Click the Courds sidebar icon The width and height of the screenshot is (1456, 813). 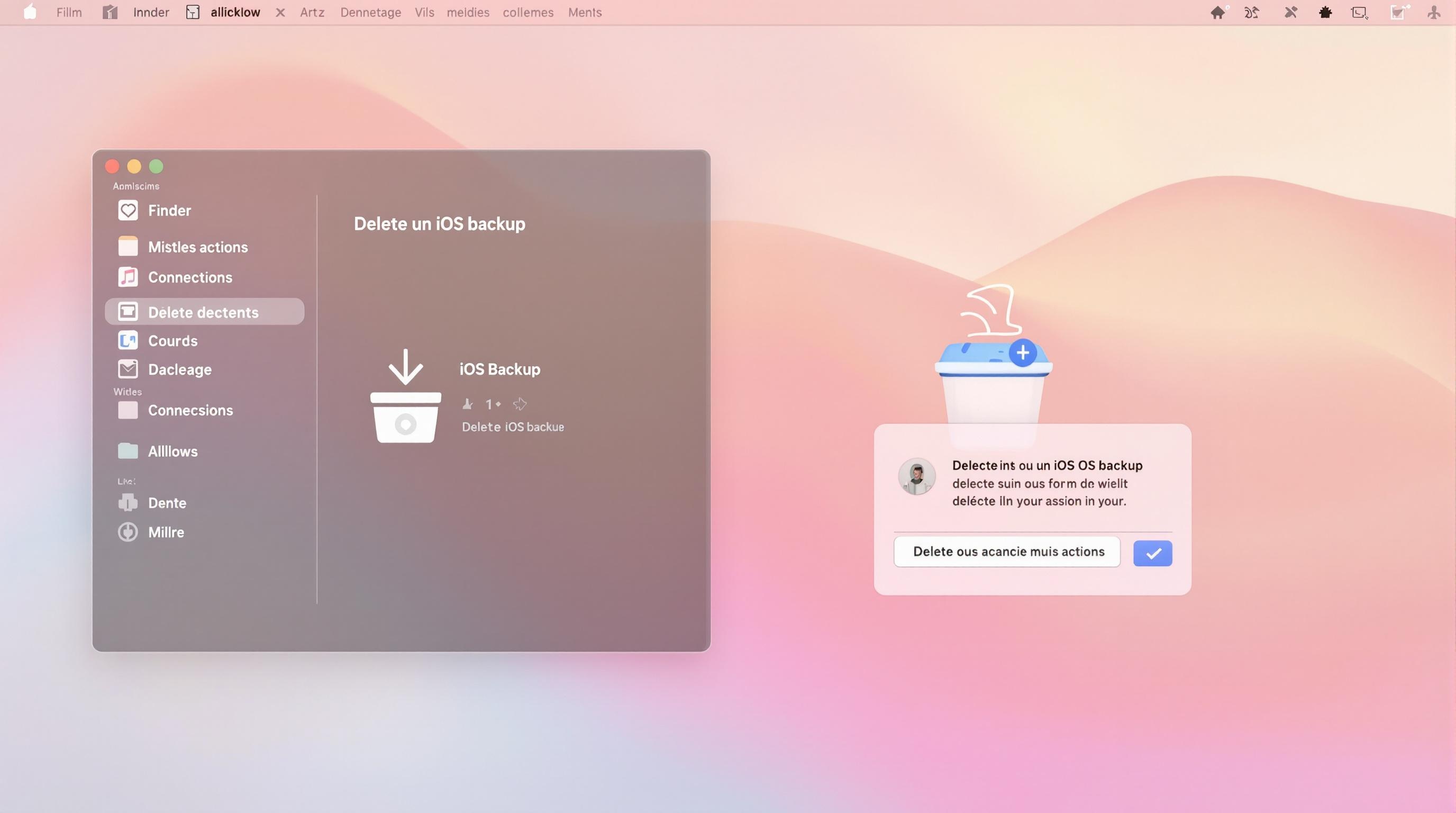128,340
